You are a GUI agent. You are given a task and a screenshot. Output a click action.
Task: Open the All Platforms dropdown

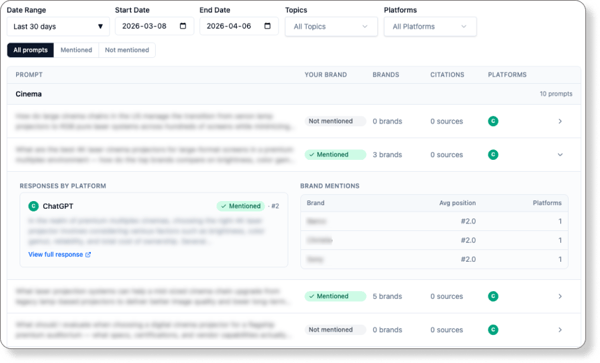click(430, 26)
